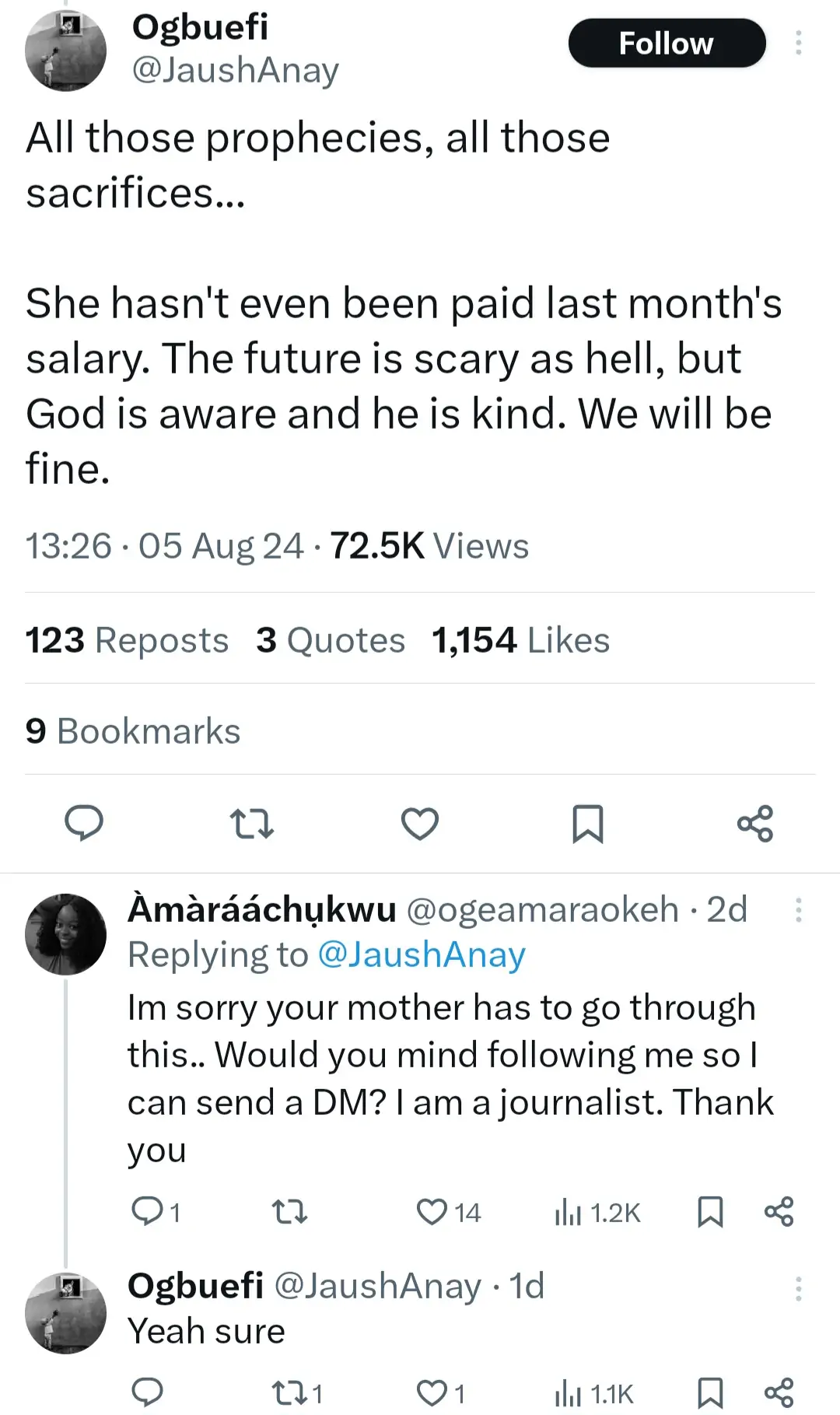View the 1,154 Likes list

pyautogui.click(x=520, y=640)
